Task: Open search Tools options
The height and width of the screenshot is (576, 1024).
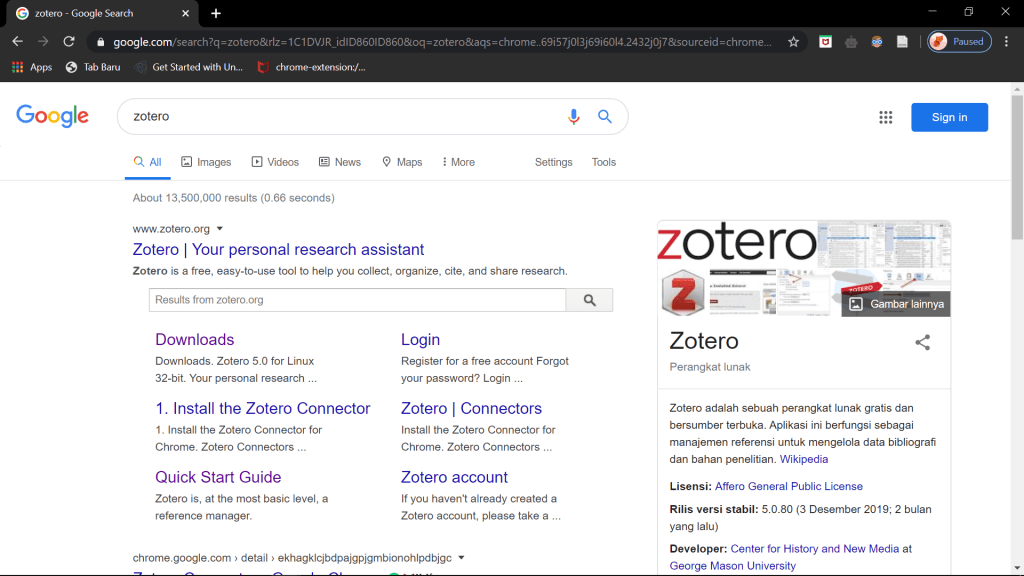Action: pos(603,162)
